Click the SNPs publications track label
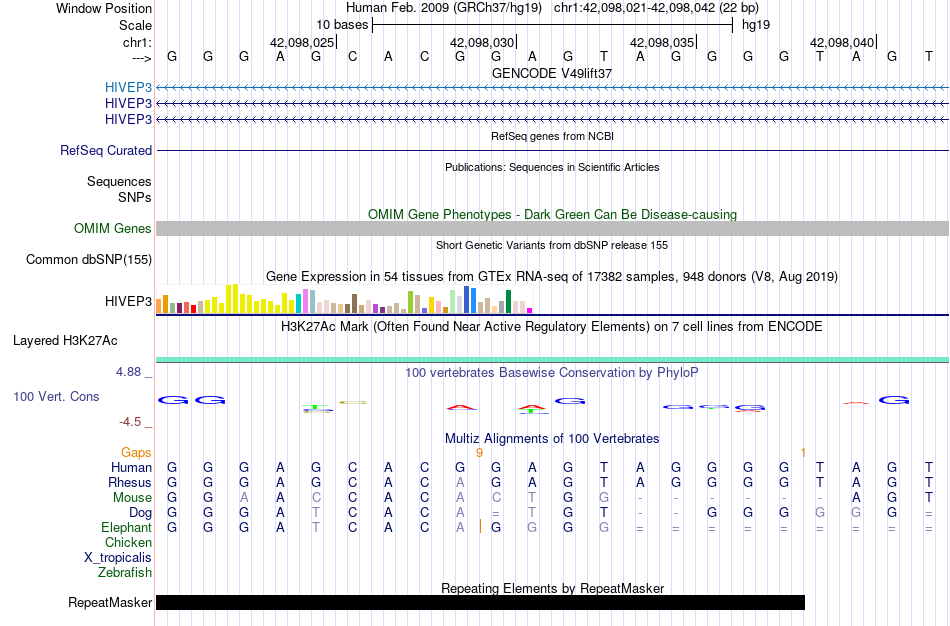This screenshot has height=626, width=950. pyautogui.click(x=135, y=197)
